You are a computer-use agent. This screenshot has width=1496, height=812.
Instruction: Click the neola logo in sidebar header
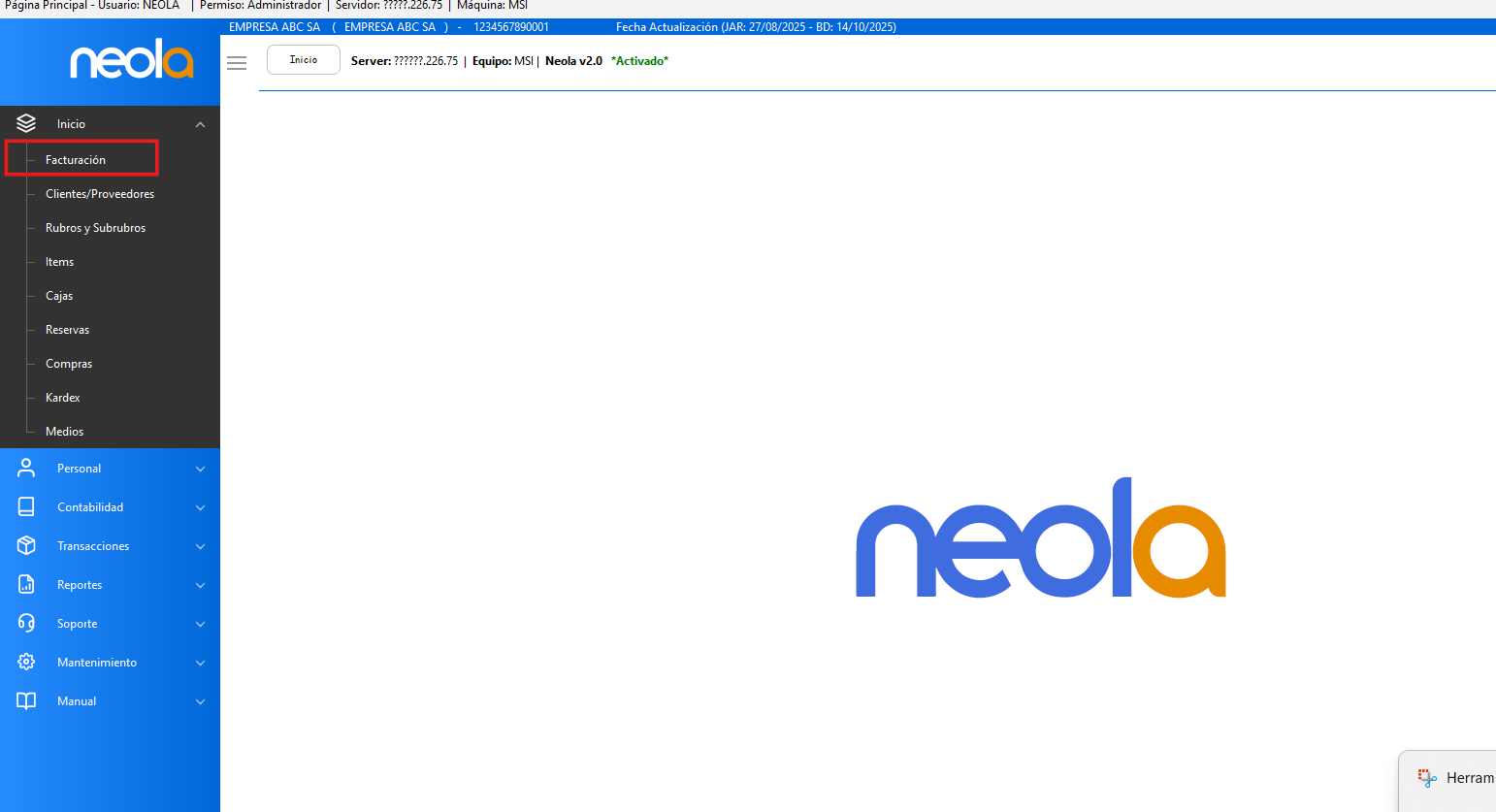click(132, 60)
